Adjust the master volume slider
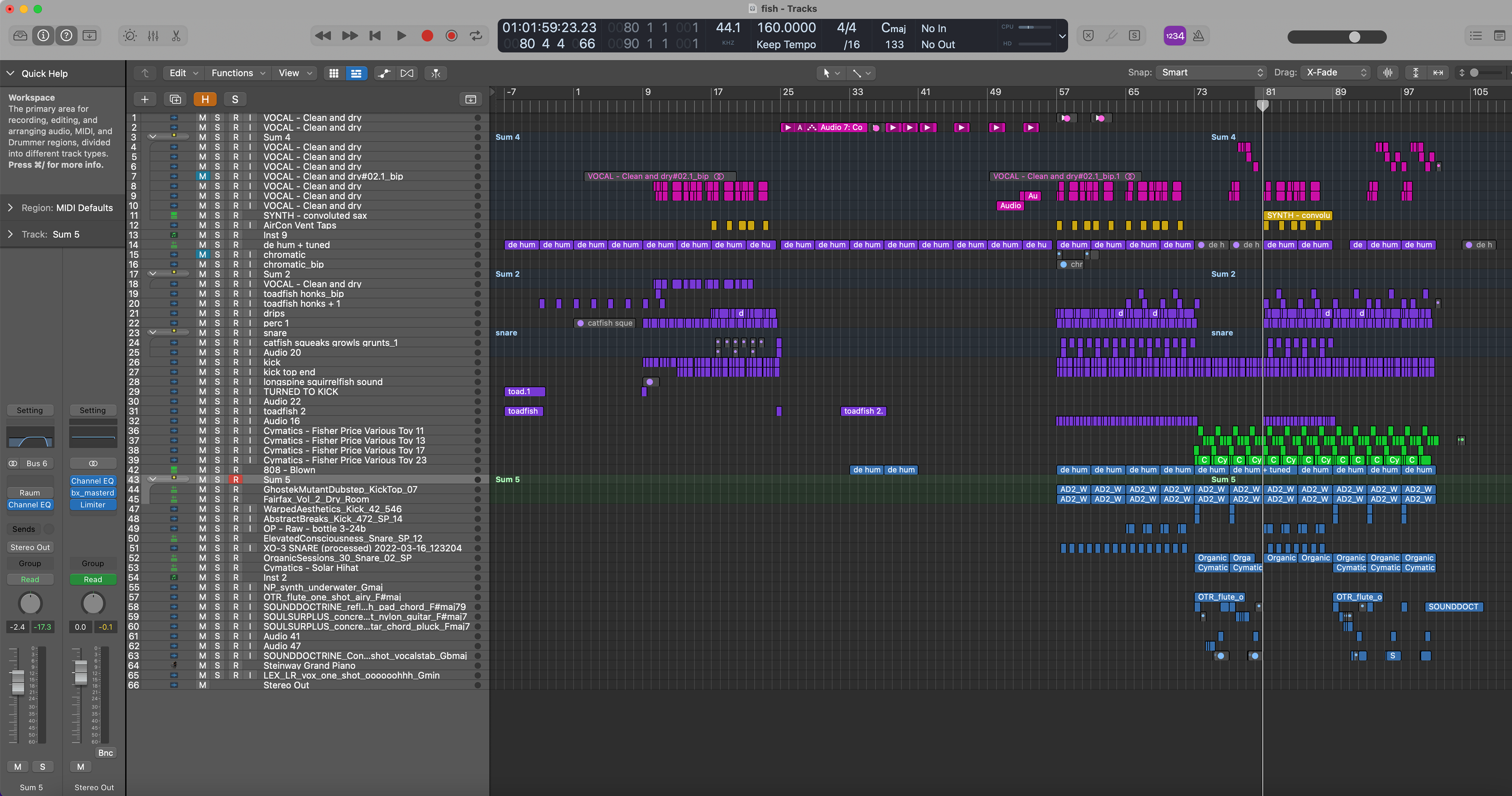1512x796 pixels. tap(1337, 37)
